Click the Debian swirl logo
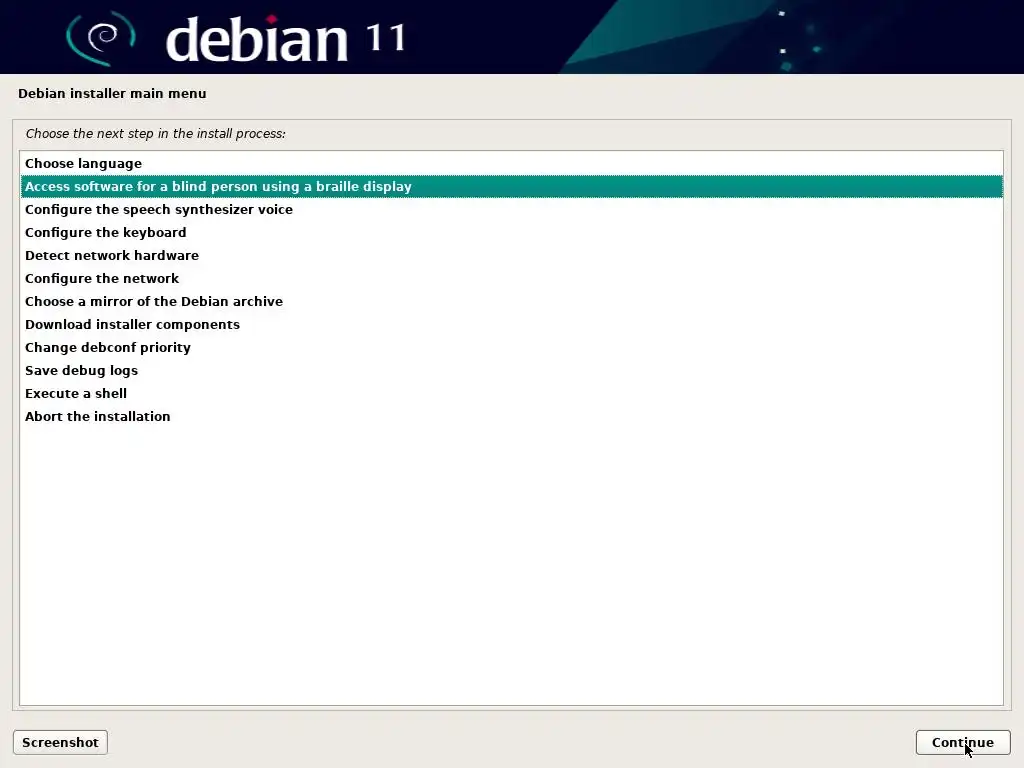 tap(101, 38)
